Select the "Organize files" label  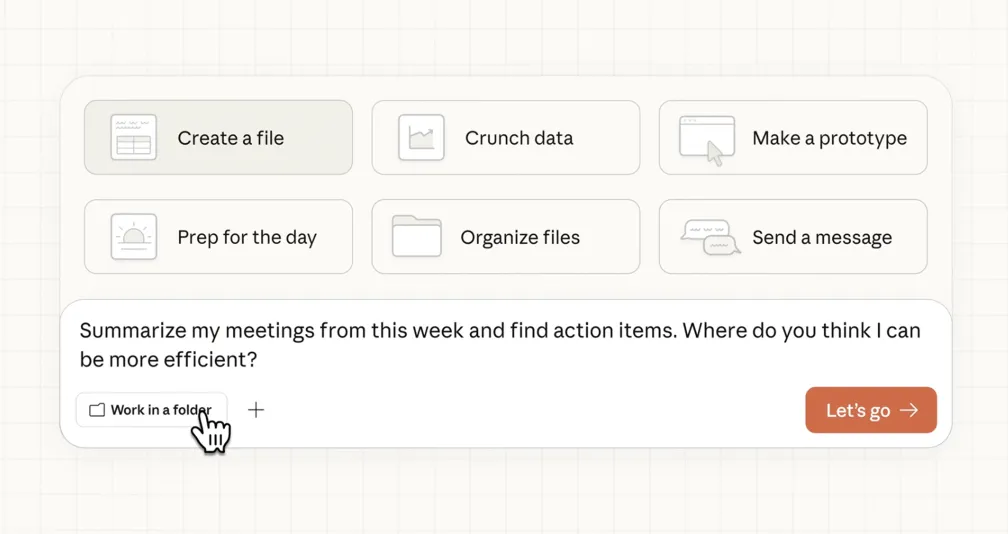click(520, 238)
